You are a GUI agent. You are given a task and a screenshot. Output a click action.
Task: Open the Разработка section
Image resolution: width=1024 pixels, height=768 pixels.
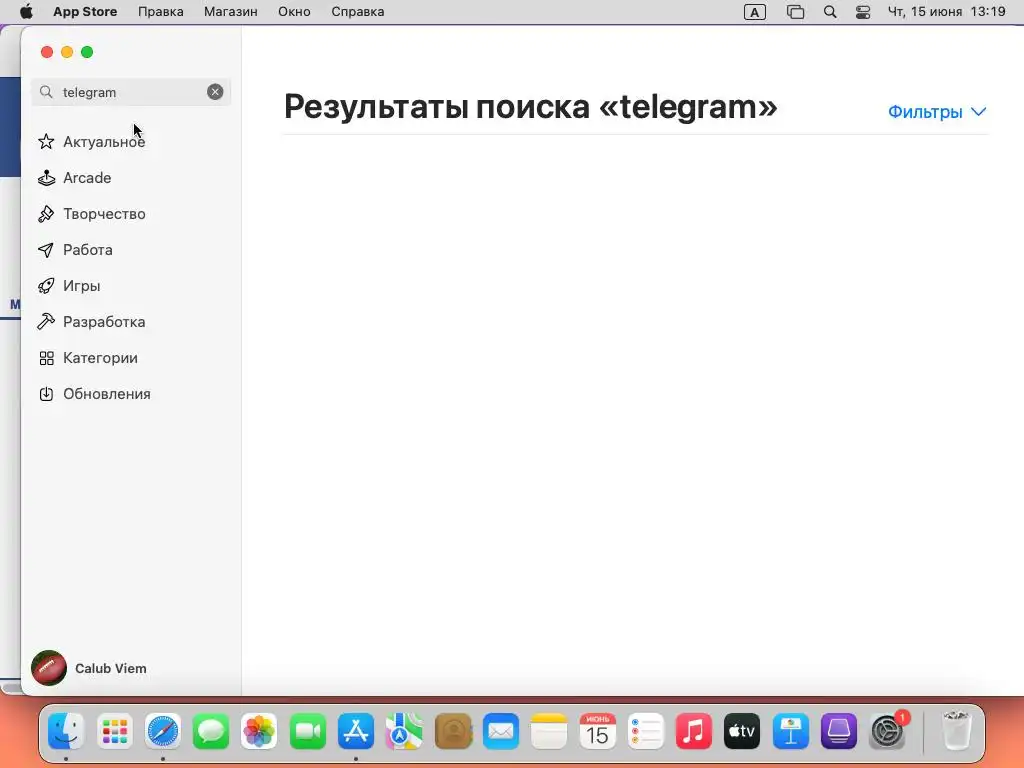(104, 321)
